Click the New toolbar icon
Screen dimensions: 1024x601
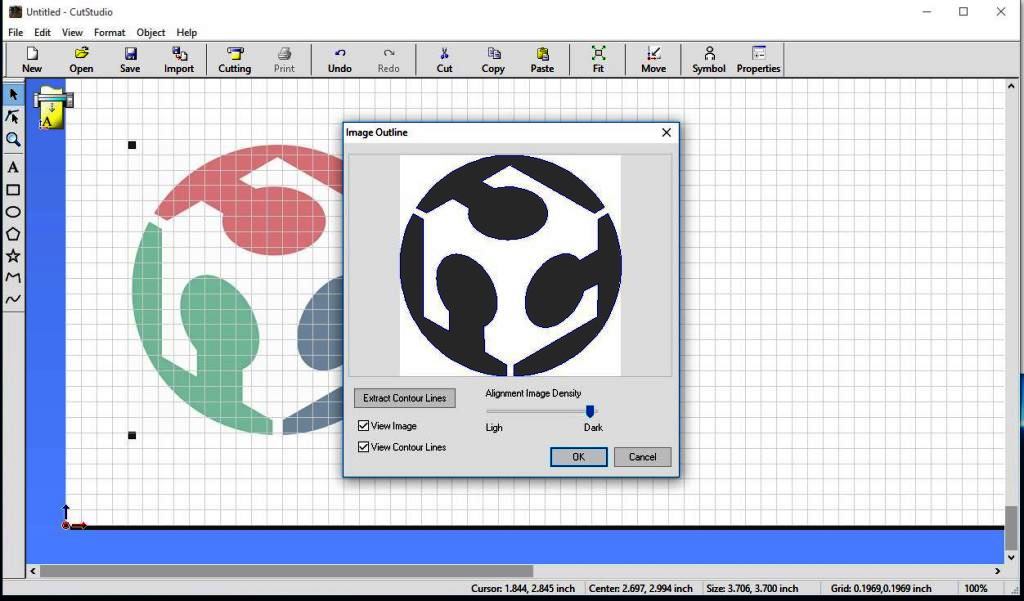point(31,60)
